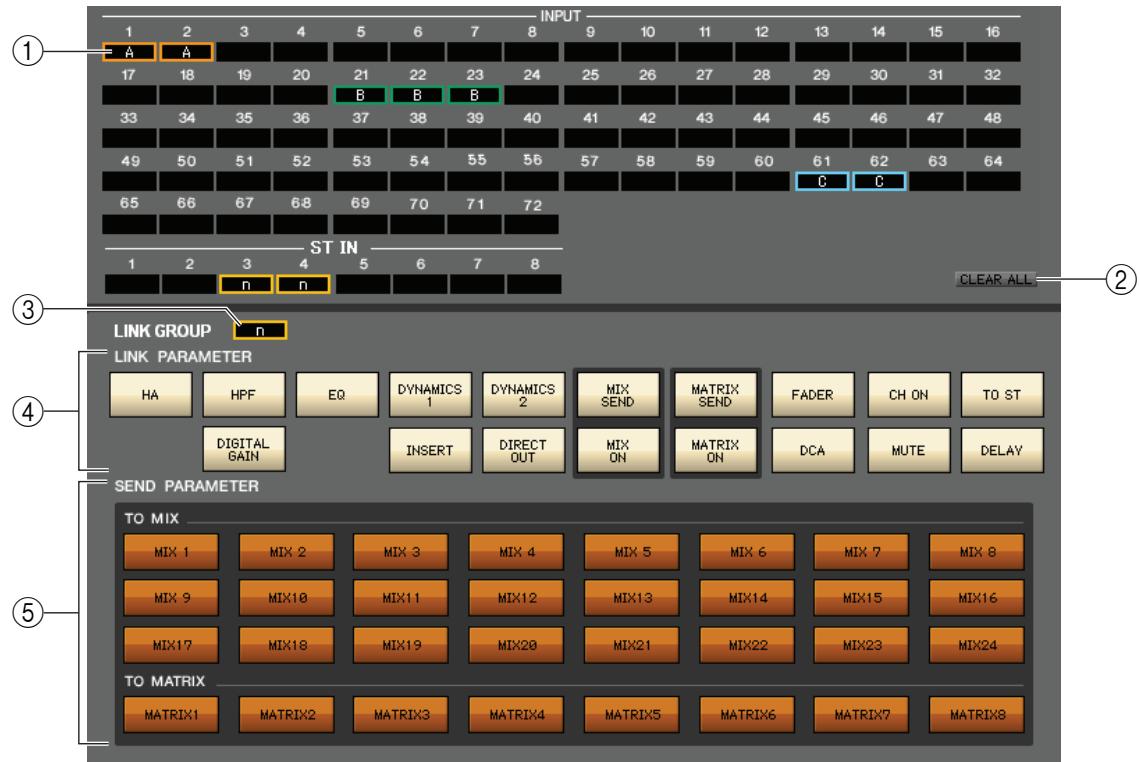Select MIX 1 send button
This screenshot has height=762, width=1140.
click(172, 552)
